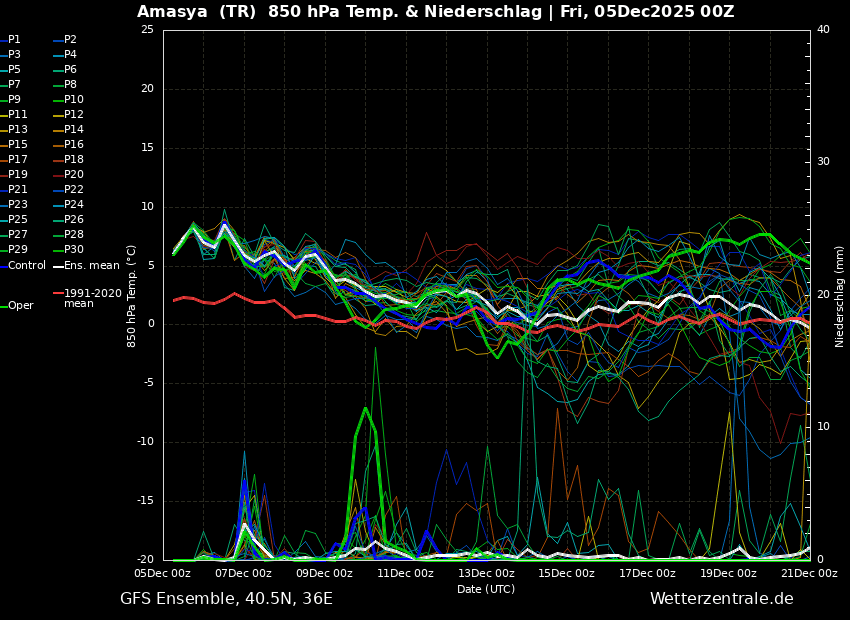This screenshot has width=850, height=620.
Task: Click the P19 legend label
Action: point(17,175)
